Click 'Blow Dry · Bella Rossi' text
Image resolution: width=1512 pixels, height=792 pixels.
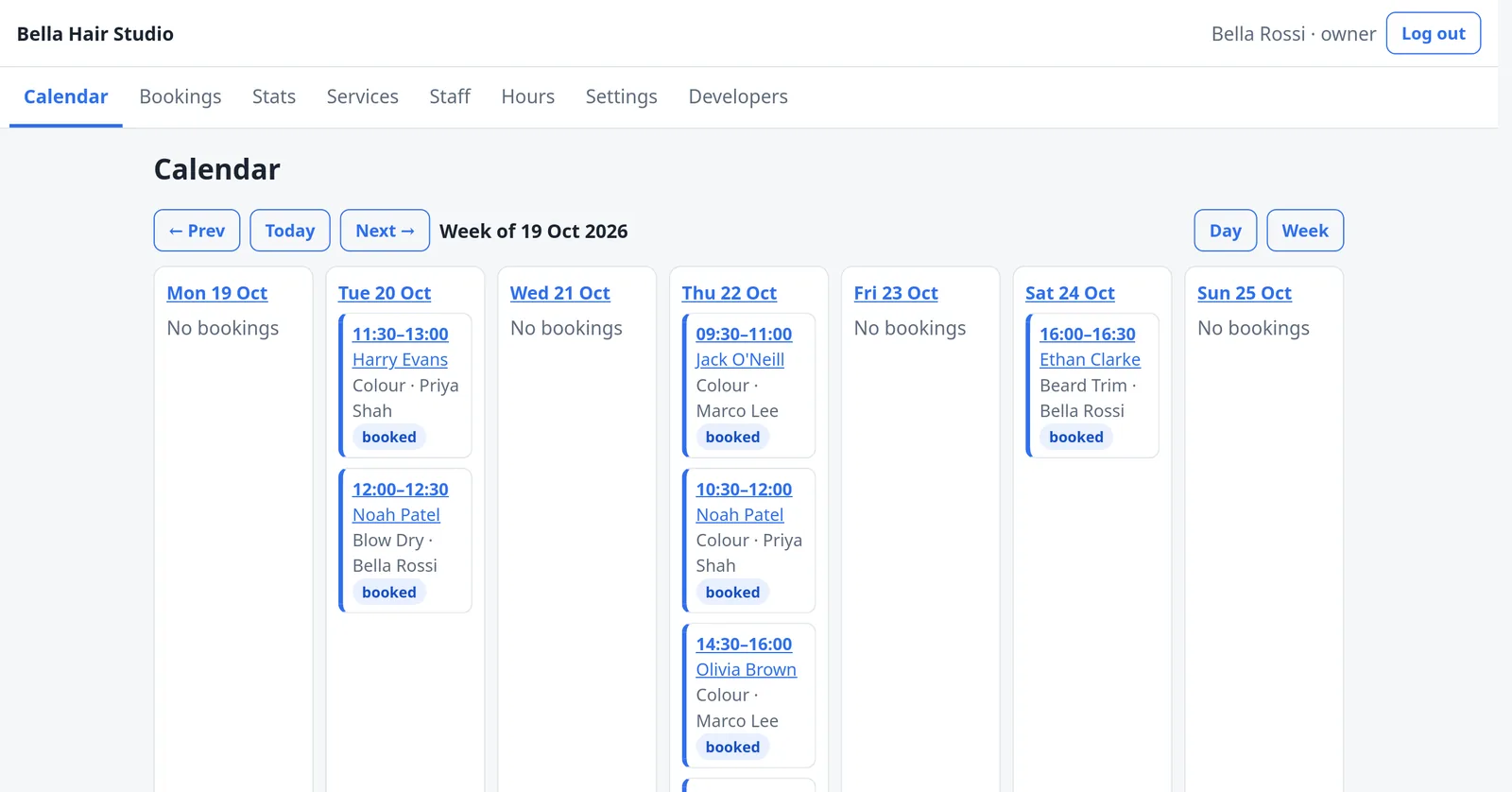[395, 553]
